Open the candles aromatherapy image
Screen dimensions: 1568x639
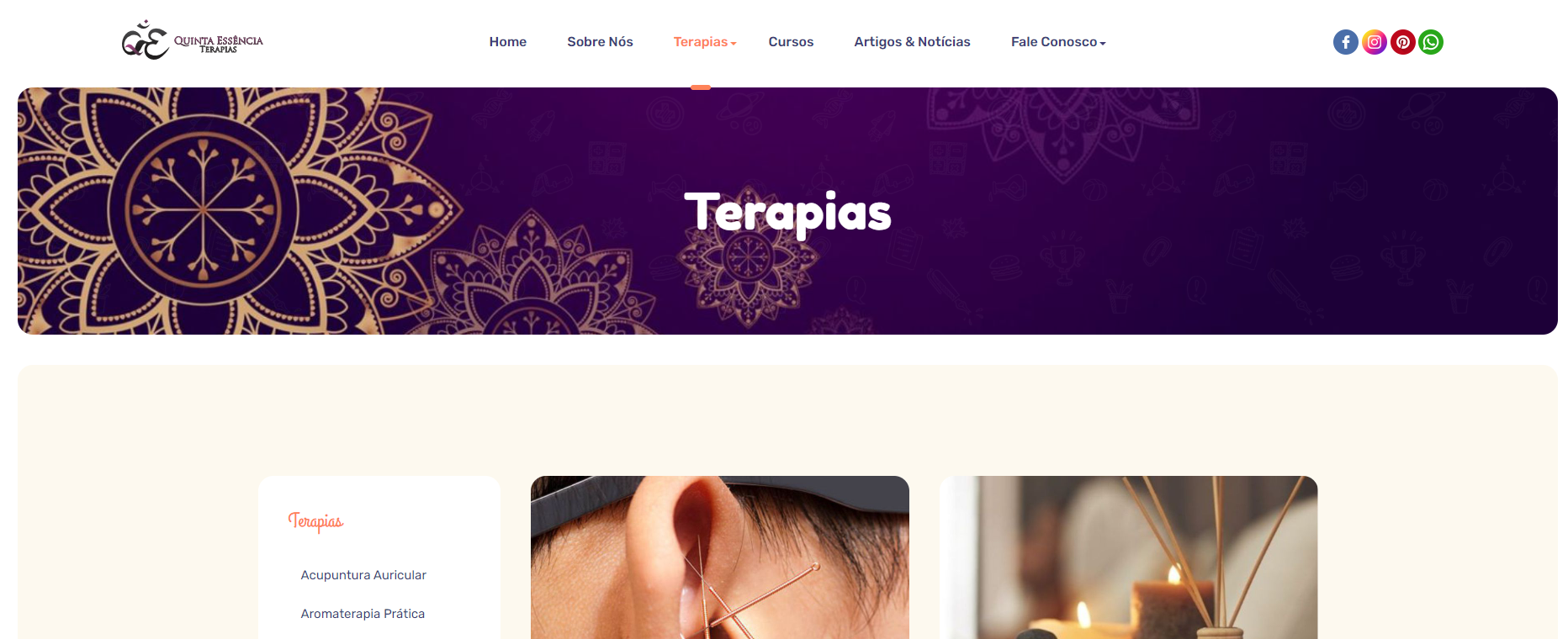1128,557
